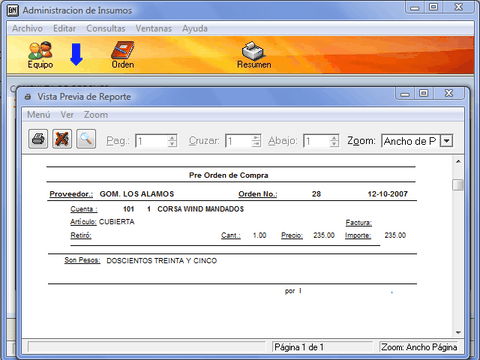Click the report vertical scrollbar thumb
The image size is (480, 360).
[458, 185]
